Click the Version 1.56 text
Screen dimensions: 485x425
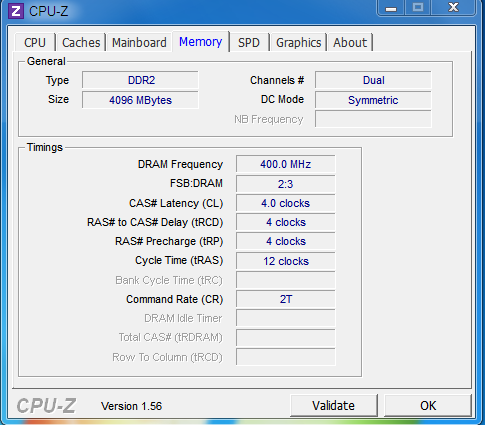coord(131,406)
